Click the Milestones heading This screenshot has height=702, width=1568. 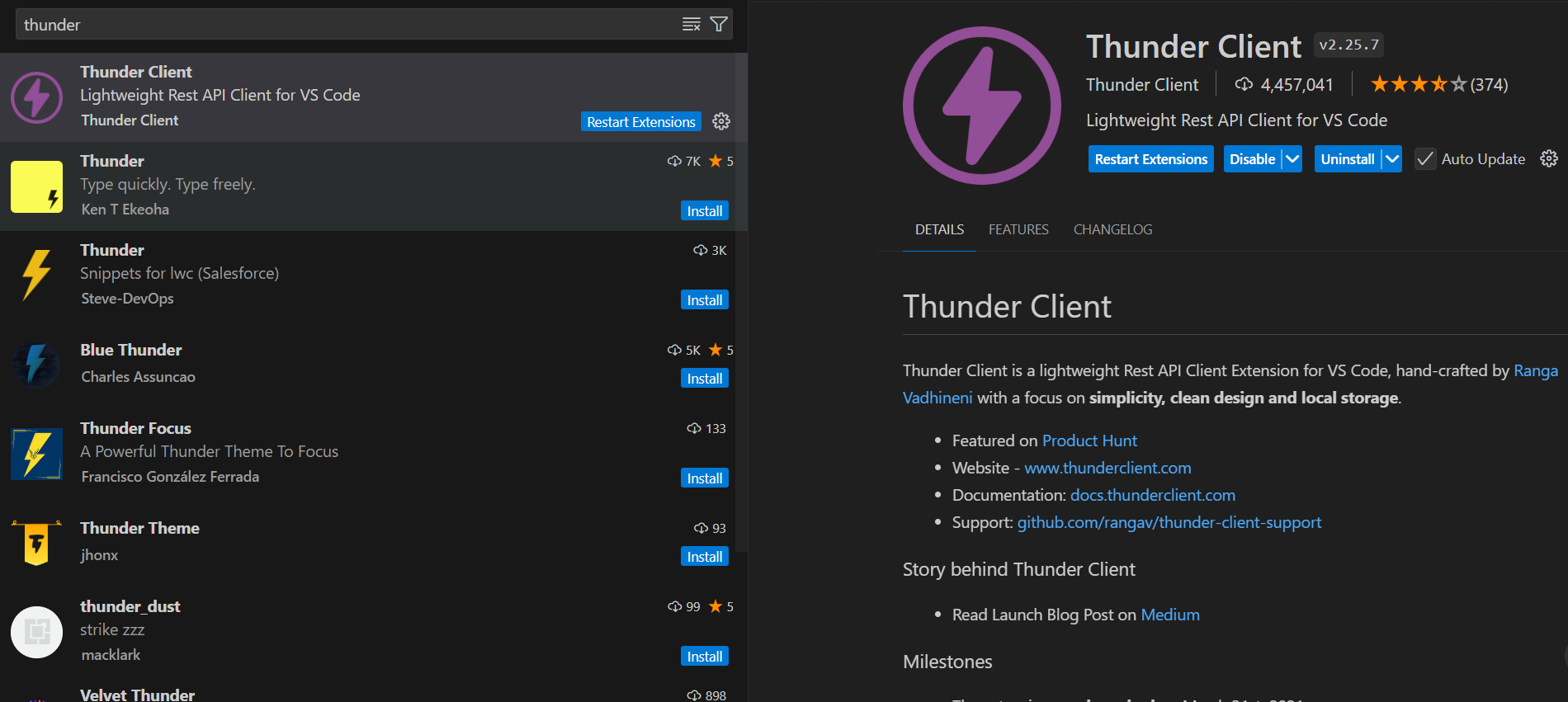point(947,662)
